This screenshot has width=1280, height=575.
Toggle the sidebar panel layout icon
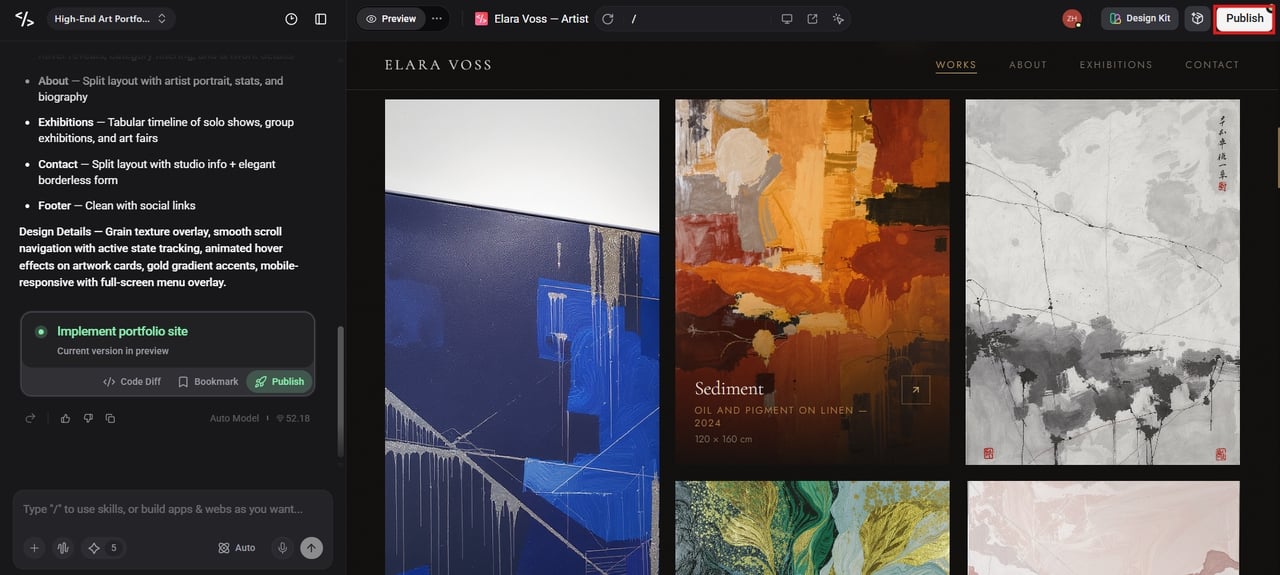pos(321,19)
